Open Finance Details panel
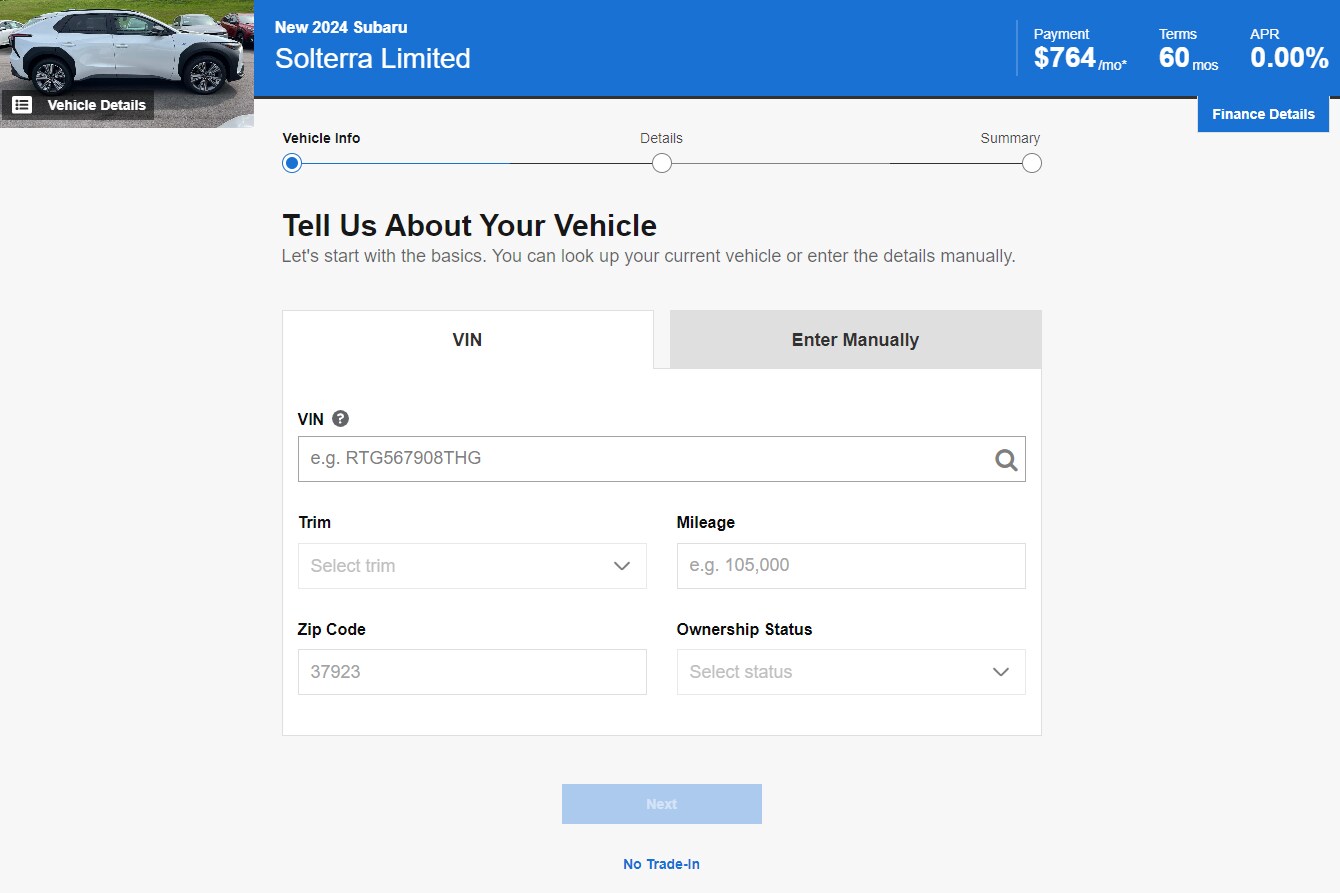1340x893 pixels. [x=1263, y=114]
